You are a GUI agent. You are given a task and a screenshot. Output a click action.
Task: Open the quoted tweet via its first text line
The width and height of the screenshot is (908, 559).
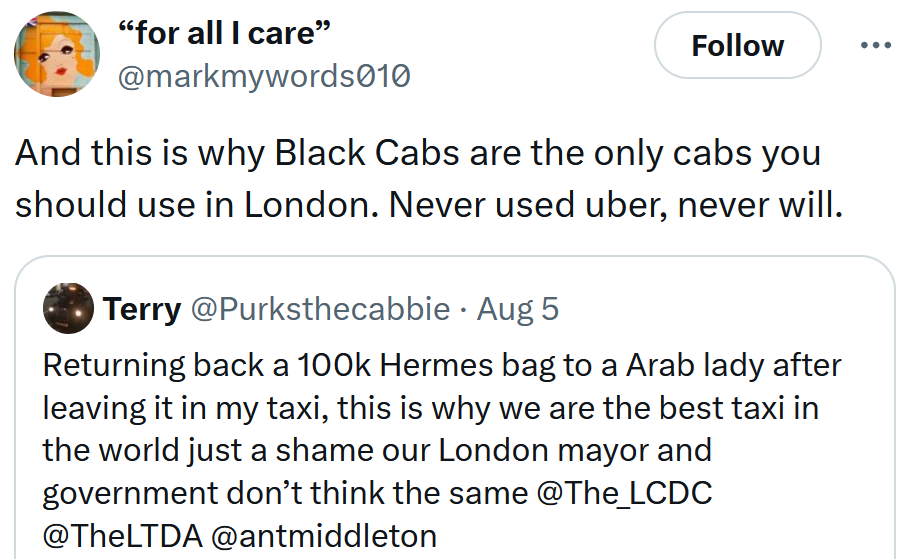point(442,364)
